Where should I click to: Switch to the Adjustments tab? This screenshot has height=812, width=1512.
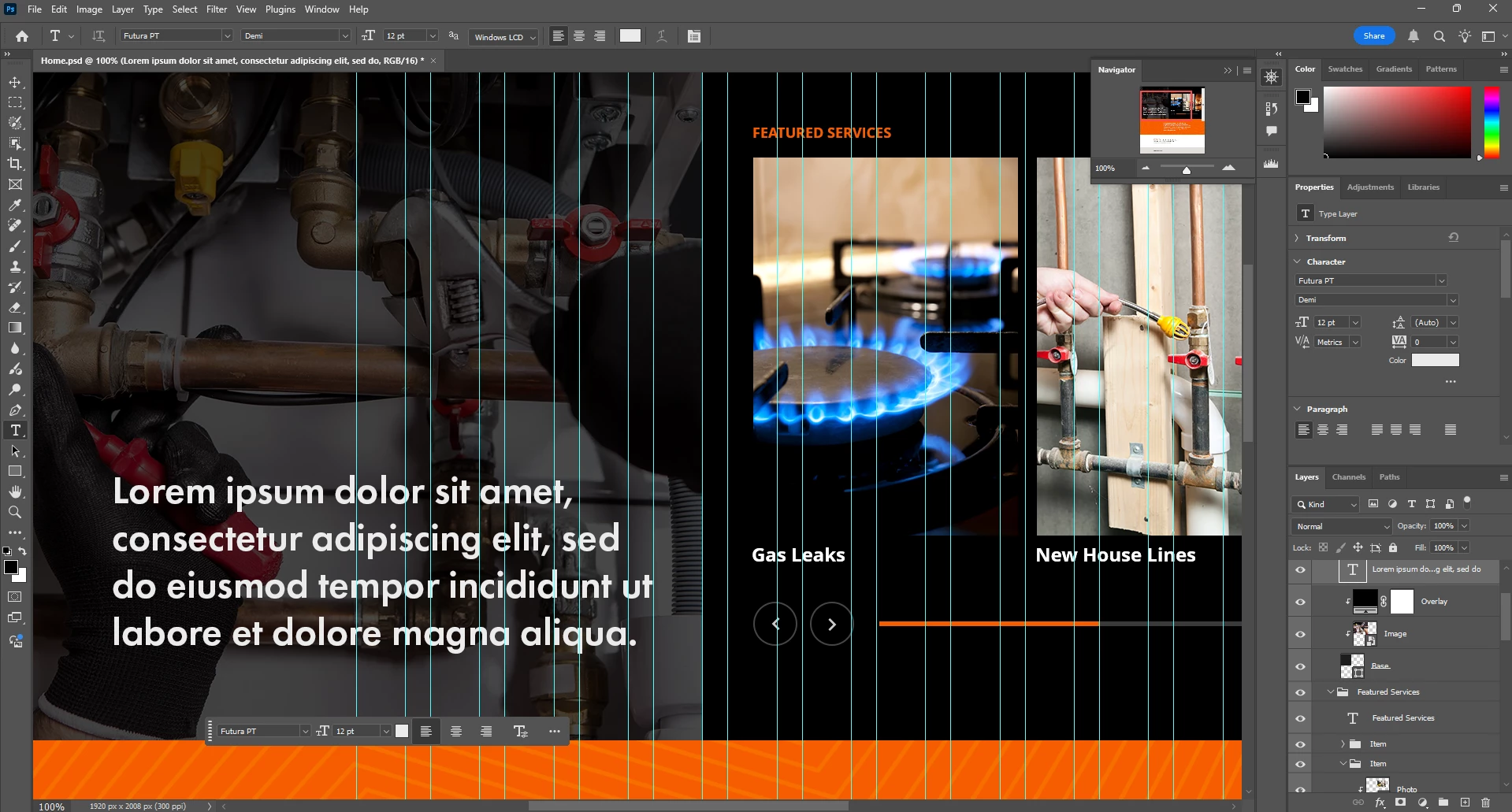click(1370, 187)
